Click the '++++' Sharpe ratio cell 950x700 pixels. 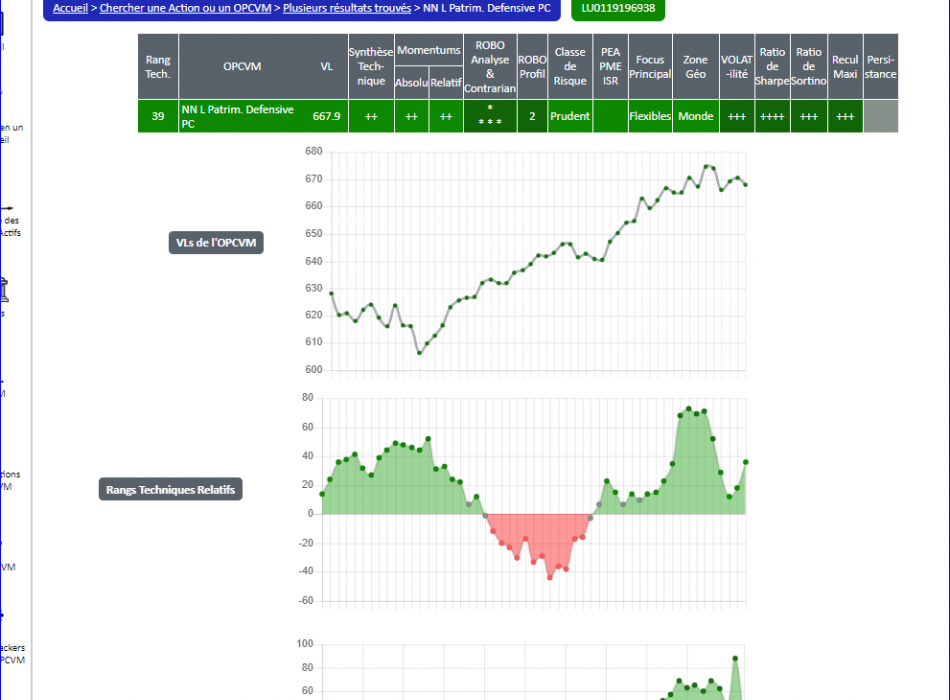tap(772, 116)
